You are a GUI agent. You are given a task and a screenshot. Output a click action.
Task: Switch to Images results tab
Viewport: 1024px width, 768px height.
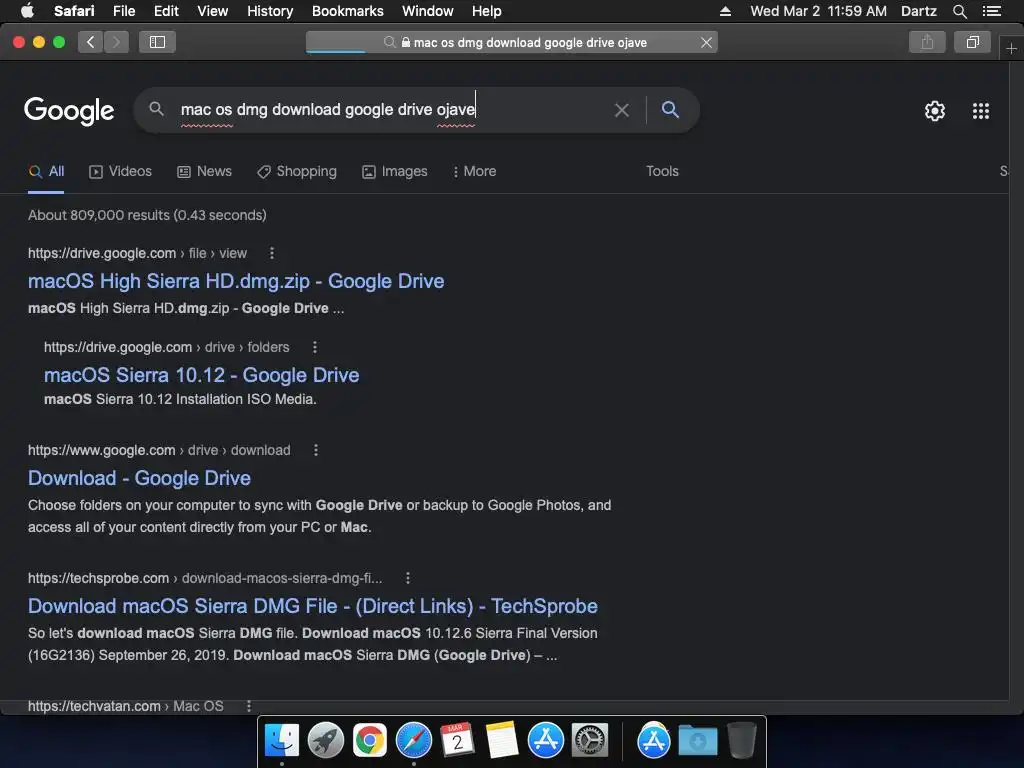click(x=394, y=172)
